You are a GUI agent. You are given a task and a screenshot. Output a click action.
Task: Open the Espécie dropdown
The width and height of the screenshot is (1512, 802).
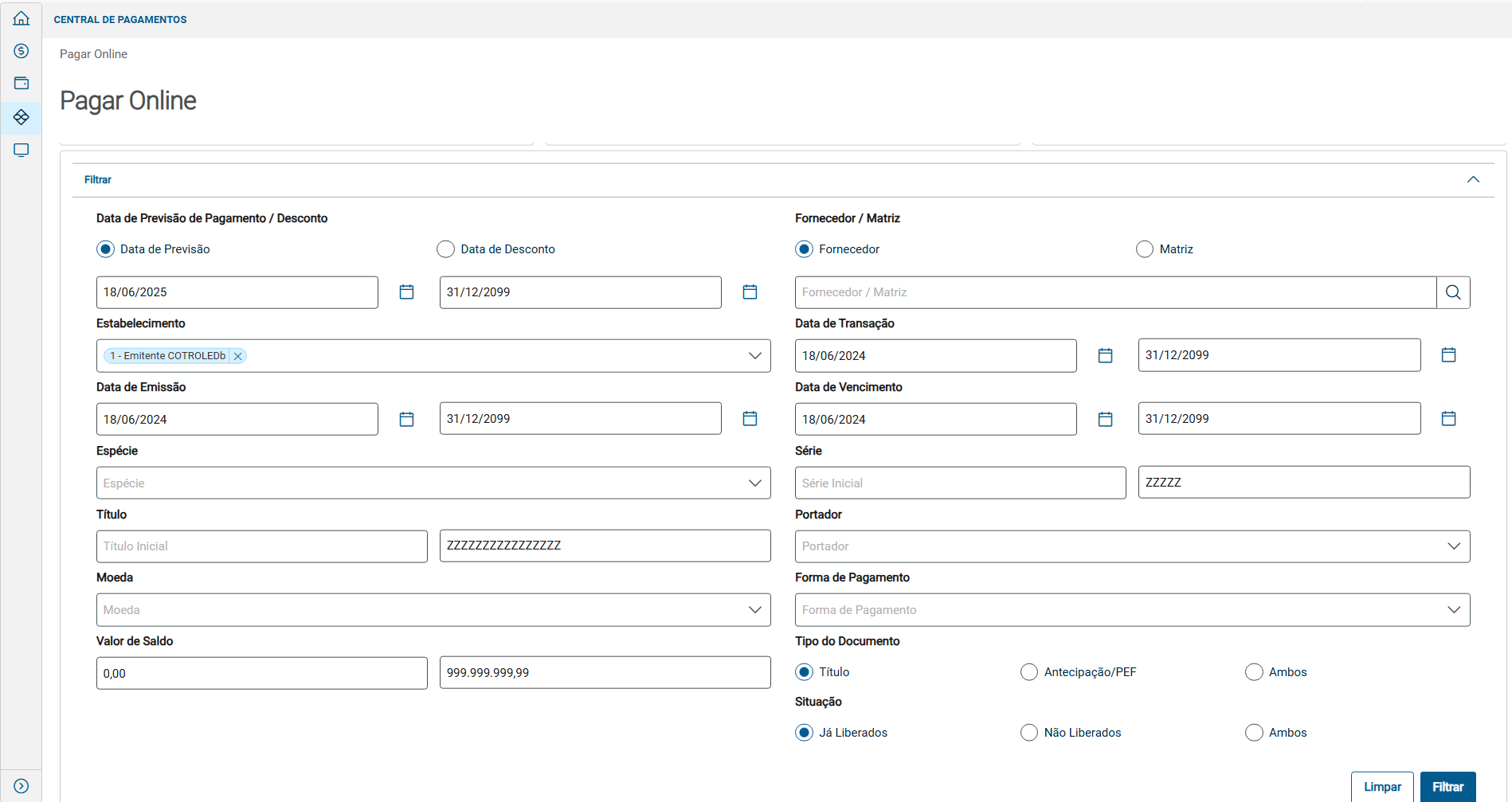(x=754, y=483)
